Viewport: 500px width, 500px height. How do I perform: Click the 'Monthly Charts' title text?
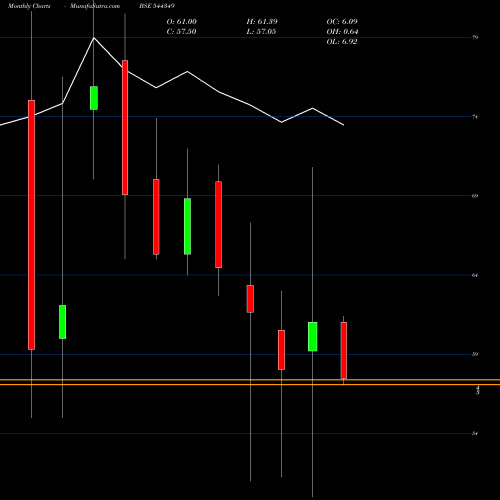(x=29, y=6)
